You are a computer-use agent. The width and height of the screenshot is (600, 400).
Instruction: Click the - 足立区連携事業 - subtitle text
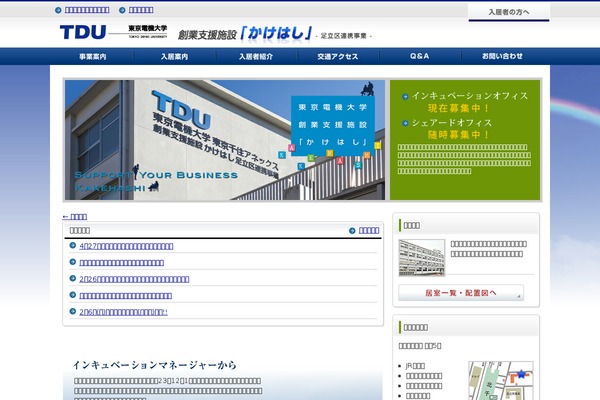(x=344, y=36)
